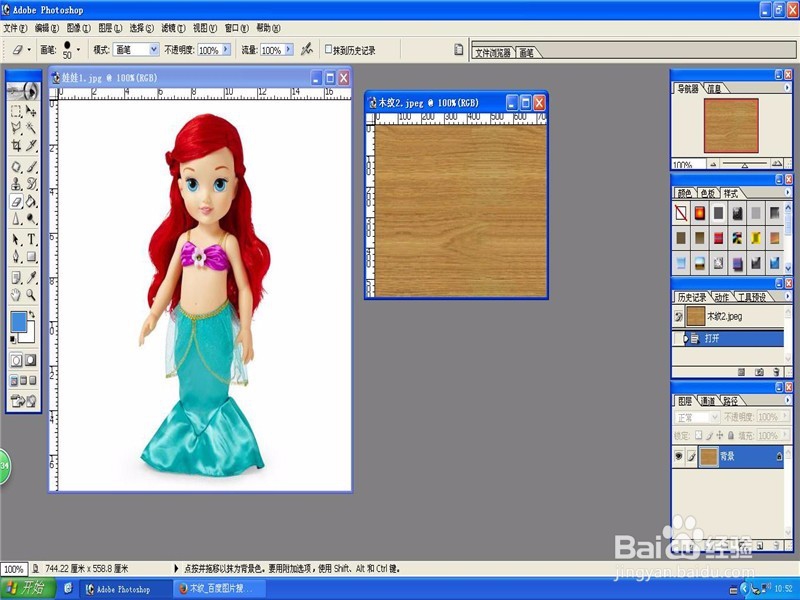Open the 图像 menu
The width and height of the screenshot is (800, 600).
(79, 28)
